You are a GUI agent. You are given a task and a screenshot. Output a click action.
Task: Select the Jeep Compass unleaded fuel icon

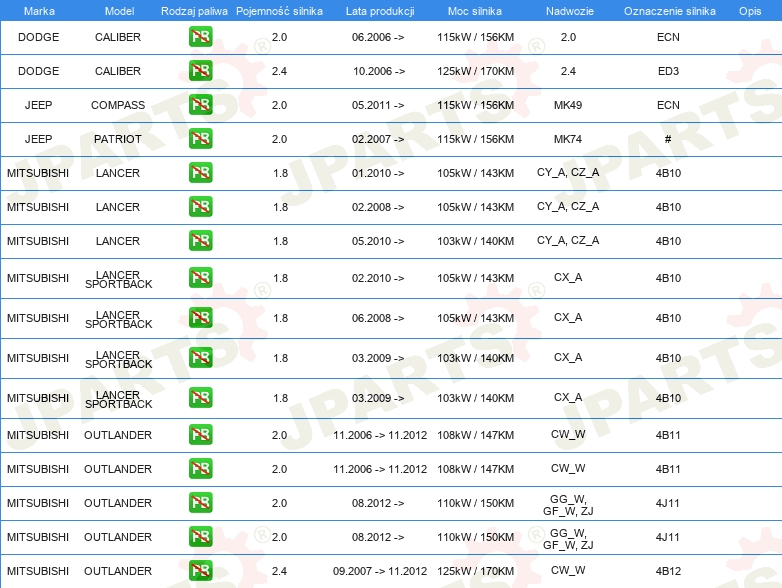point(200,106)
